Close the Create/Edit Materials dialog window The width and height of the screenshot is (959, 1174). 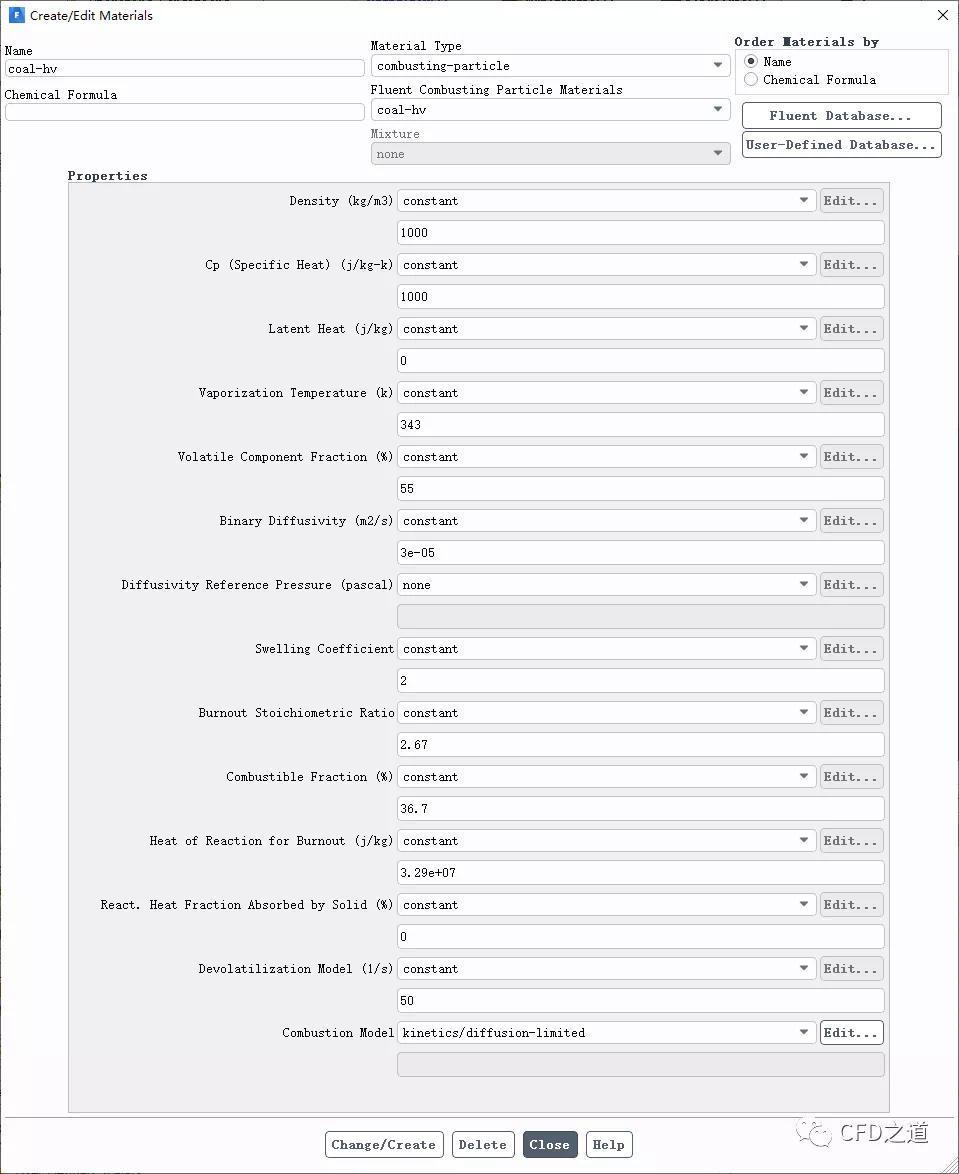coord(943,15)
